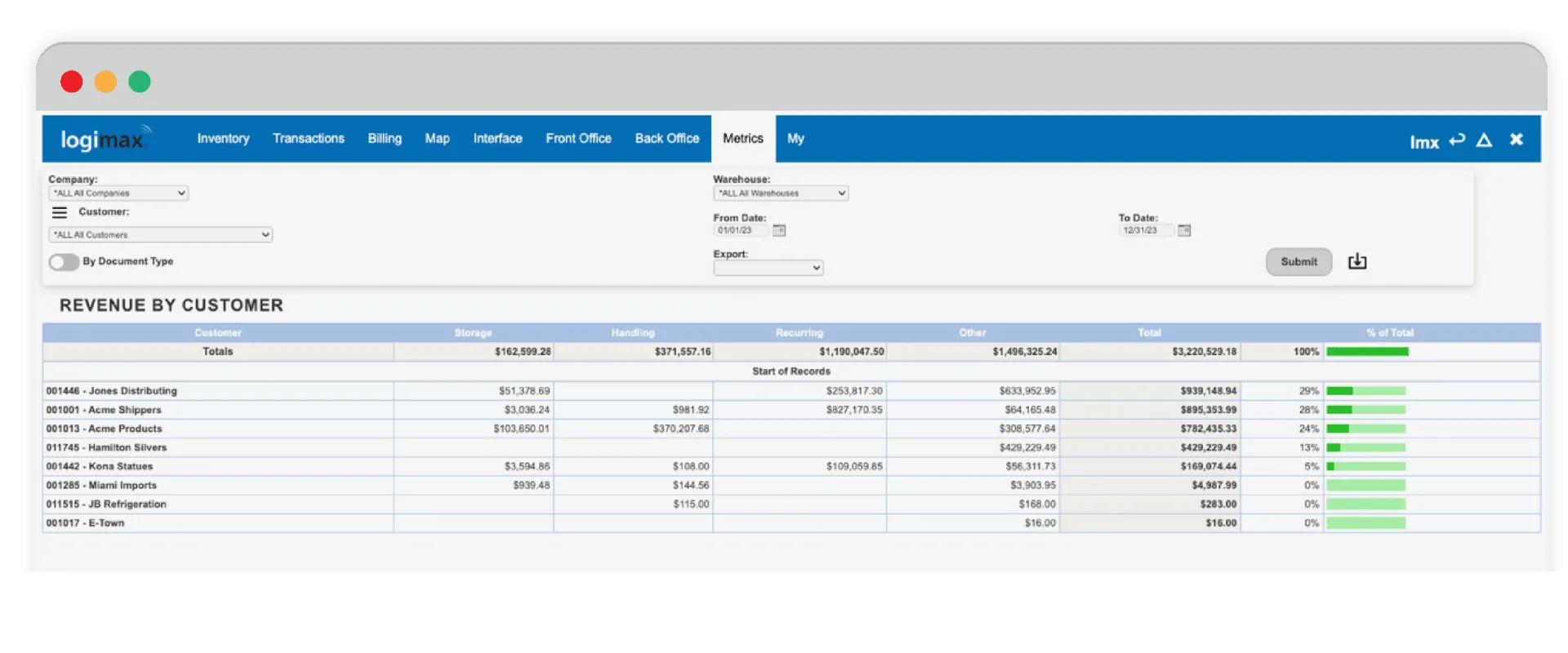Toggle the By Document Type switch
This screenshot has width=1568, height=653.
tap(64, 262)
